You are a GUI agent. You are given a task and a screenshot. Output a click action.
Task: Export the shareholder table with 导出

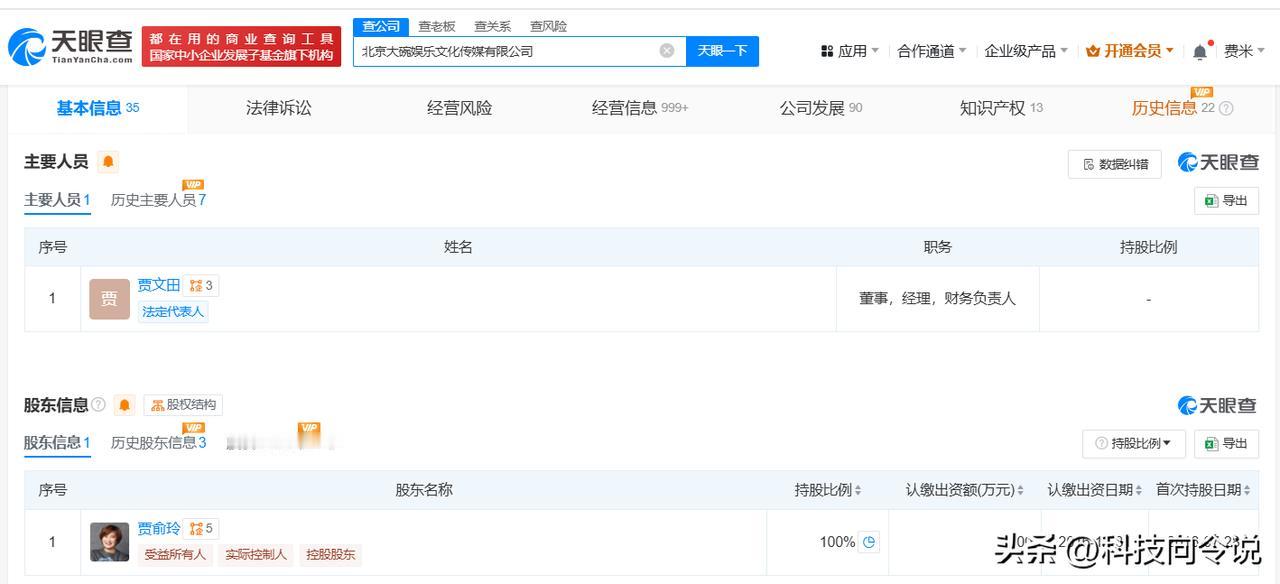(1226, 443)
